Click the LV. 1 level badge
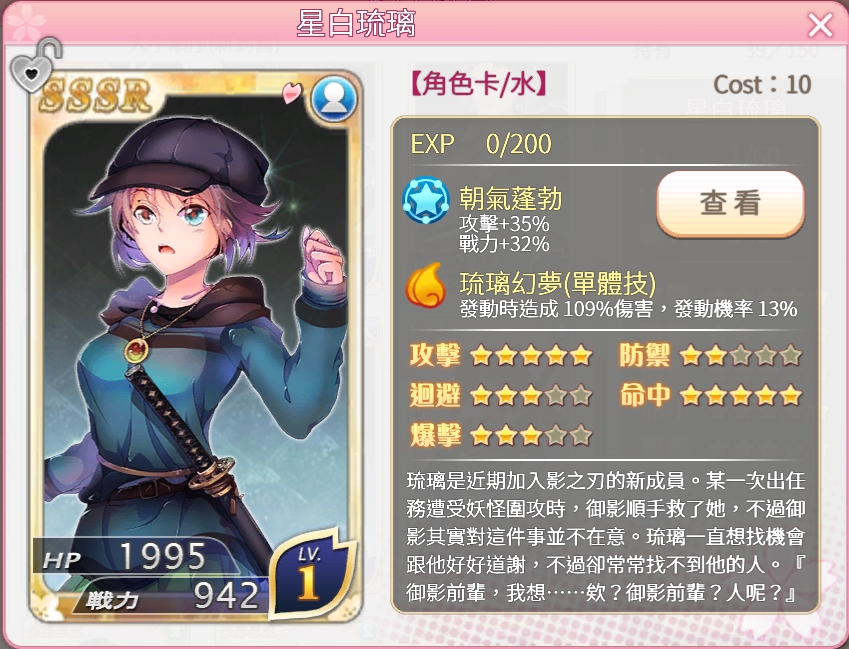The image size is (849, 649). tap(311, 574)
